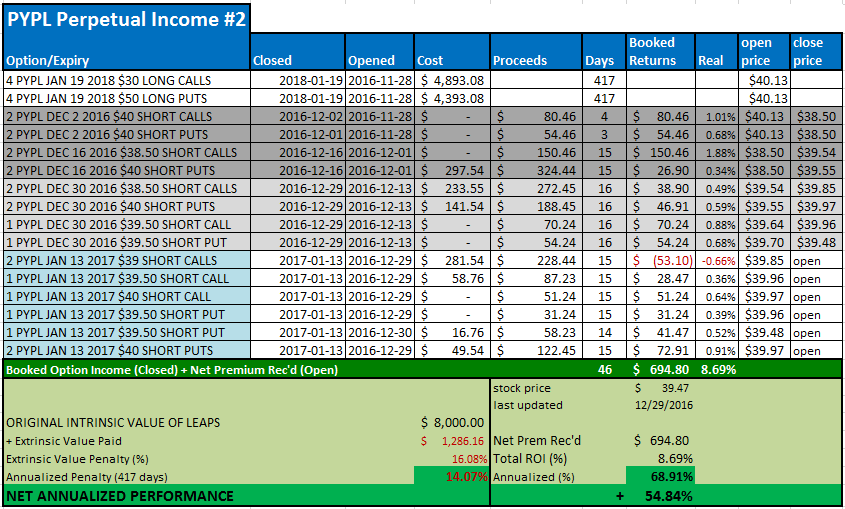The width and height of the screenshot is (845, 509).
Task: Click the cost value '16.76'
Action: [x=468, y=333]
